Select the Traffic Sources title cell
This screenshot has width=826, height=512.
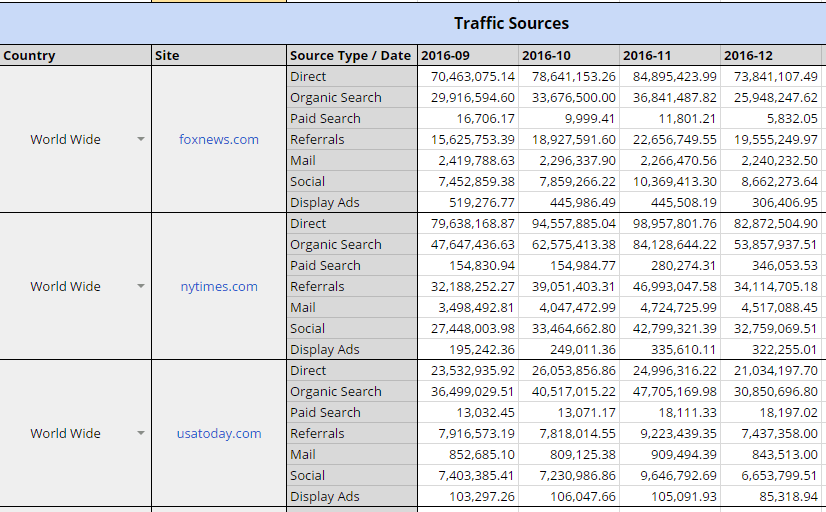(511, 23)
